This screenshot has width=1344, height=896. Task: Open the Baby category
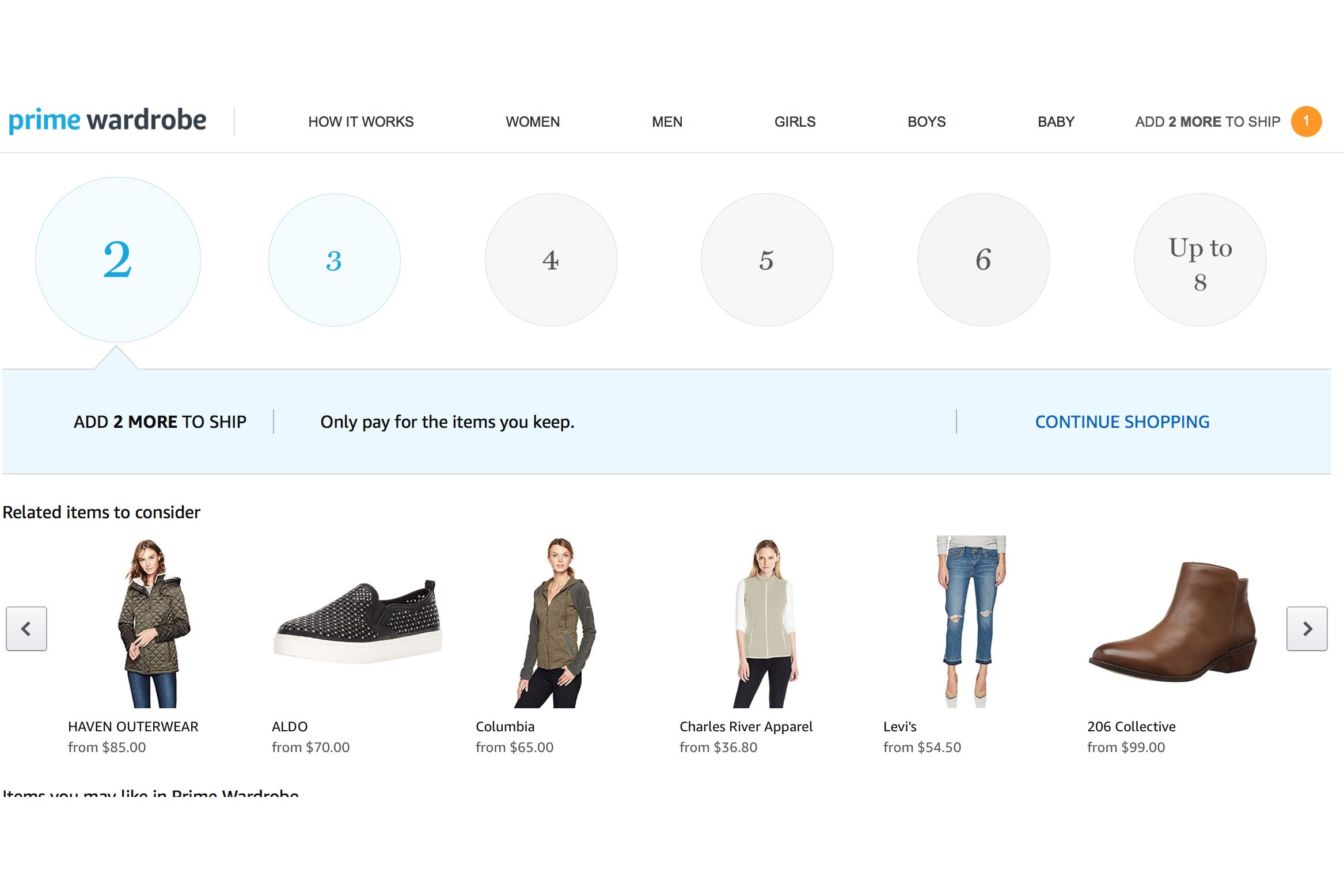point(1056,122)
